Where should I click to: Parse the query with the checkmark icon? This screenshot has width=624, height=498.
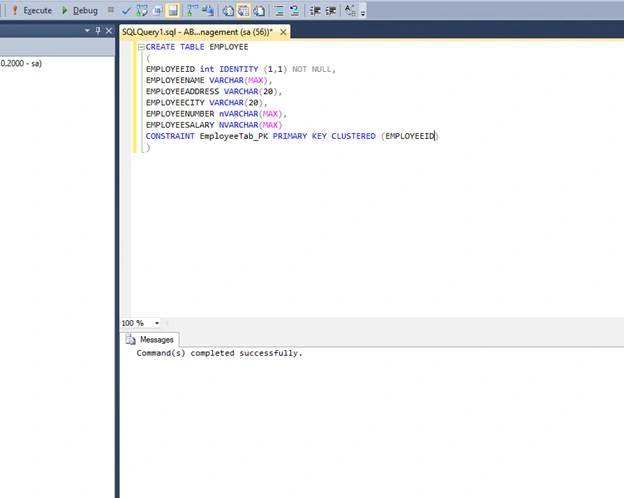126,10
